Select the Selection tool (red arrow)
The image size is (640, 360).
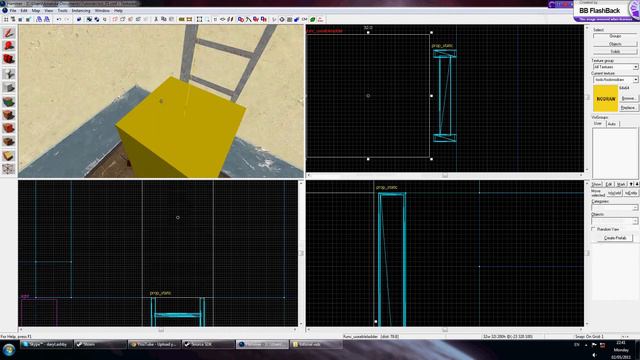click(9, 33)
